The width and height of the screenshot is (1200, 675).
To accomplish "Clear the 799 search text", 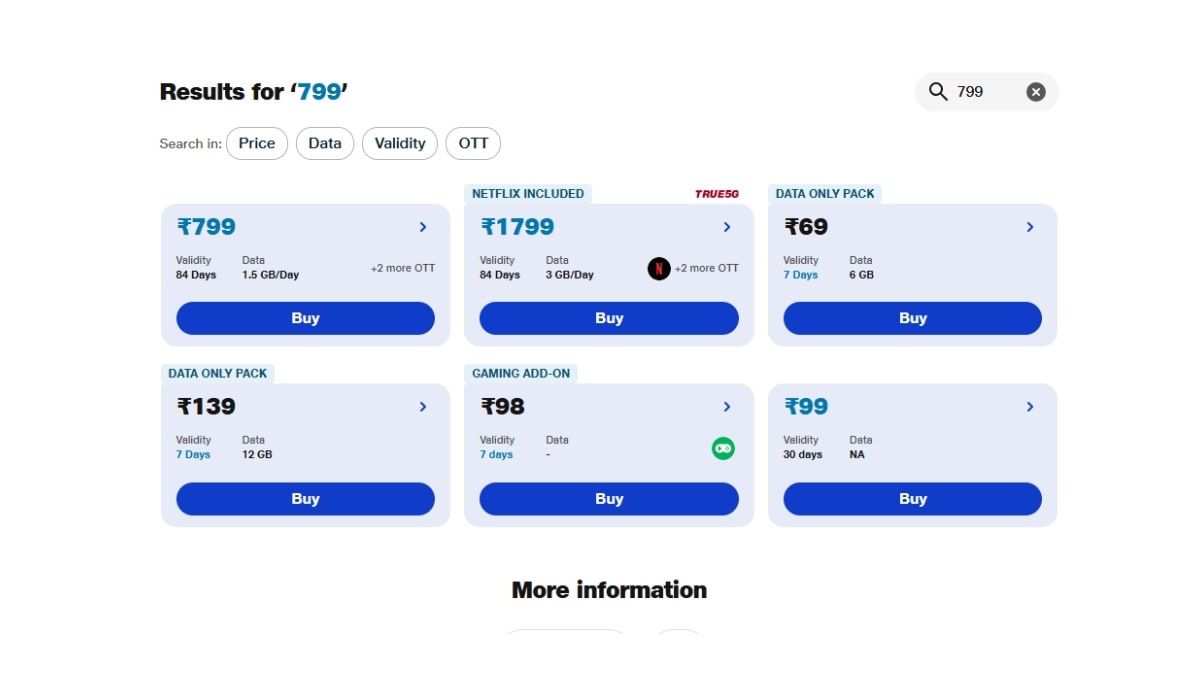I will pos(1036,92).
